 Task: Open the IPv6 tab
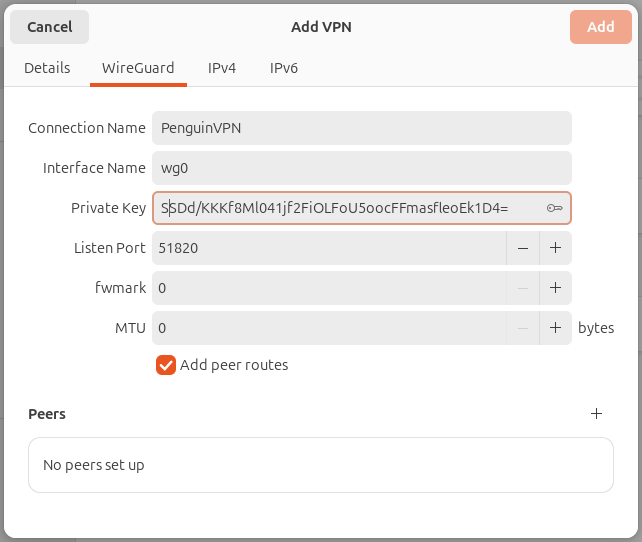pyautogui.click(x=284, y=68)
